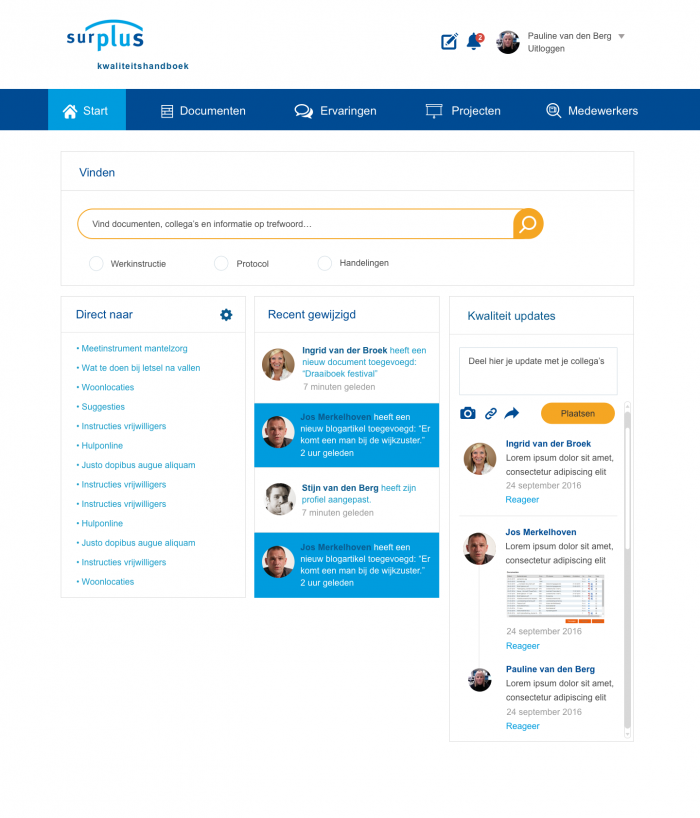Open spreadsheet thumbnail in Jos Merkelhoven update

[x=555, y=597]
